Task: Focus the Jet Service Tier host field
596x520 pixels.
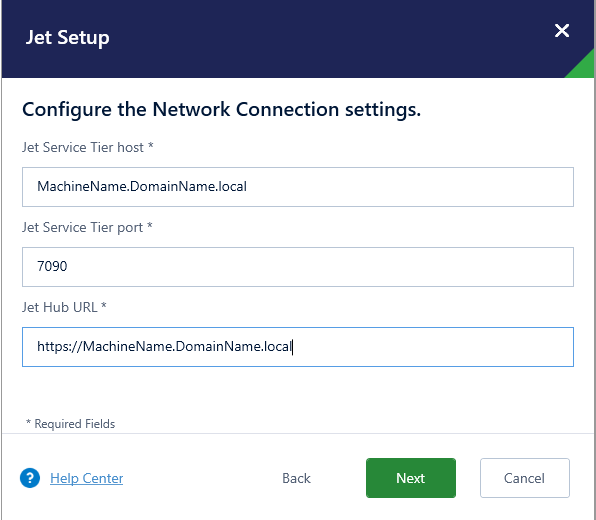Action: 298,187
